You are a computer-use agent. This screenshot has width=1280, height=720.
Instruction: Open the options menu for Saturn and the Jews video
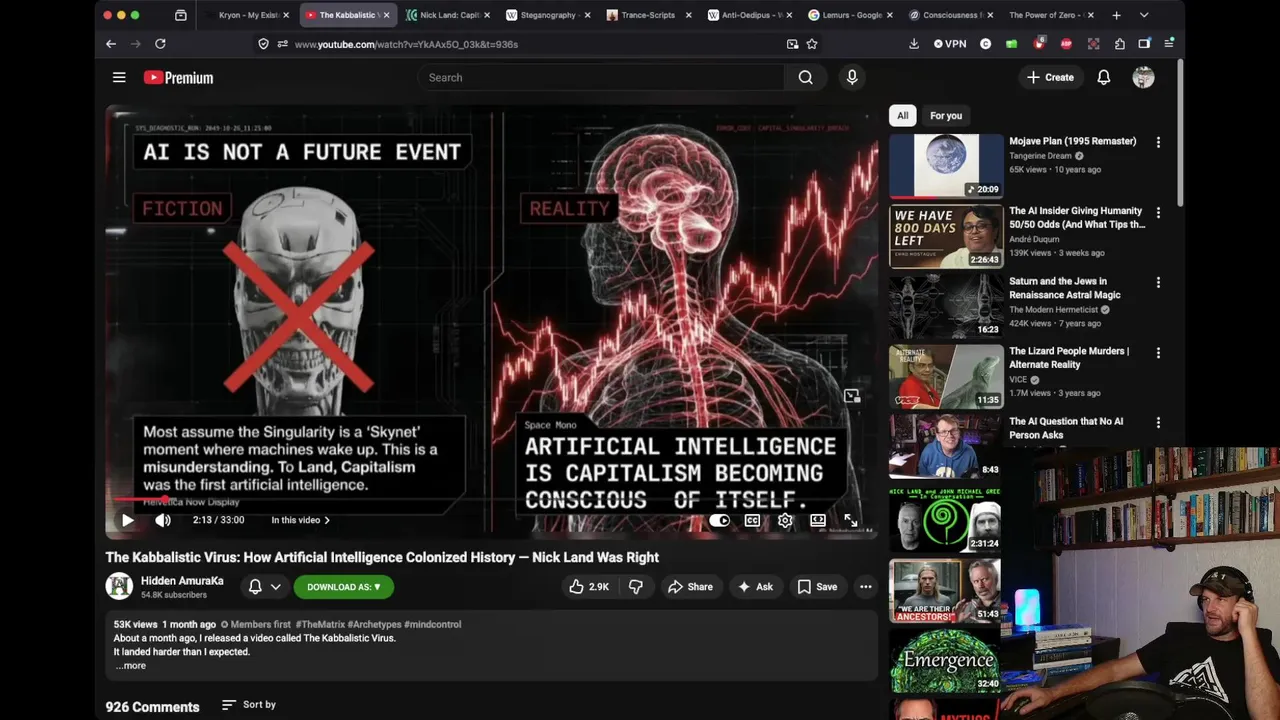[x=1158, y=283]
